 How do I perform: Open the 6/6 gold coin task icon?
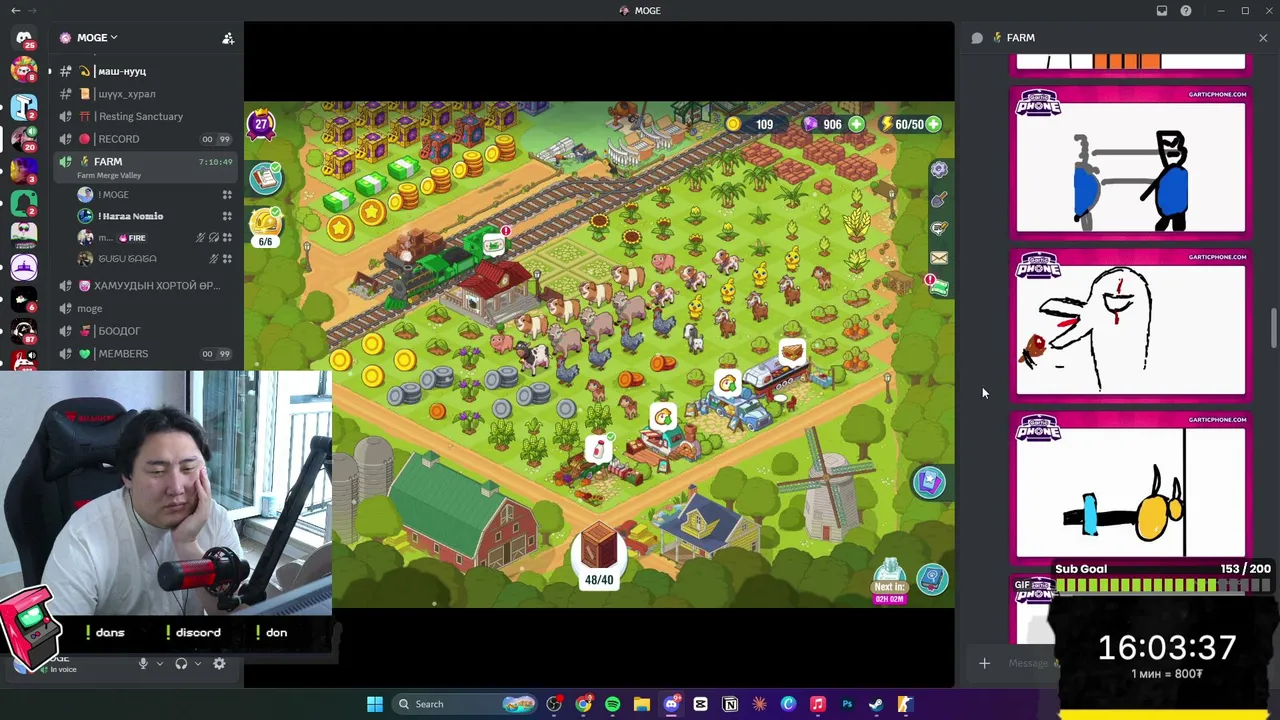coord(265,226)
